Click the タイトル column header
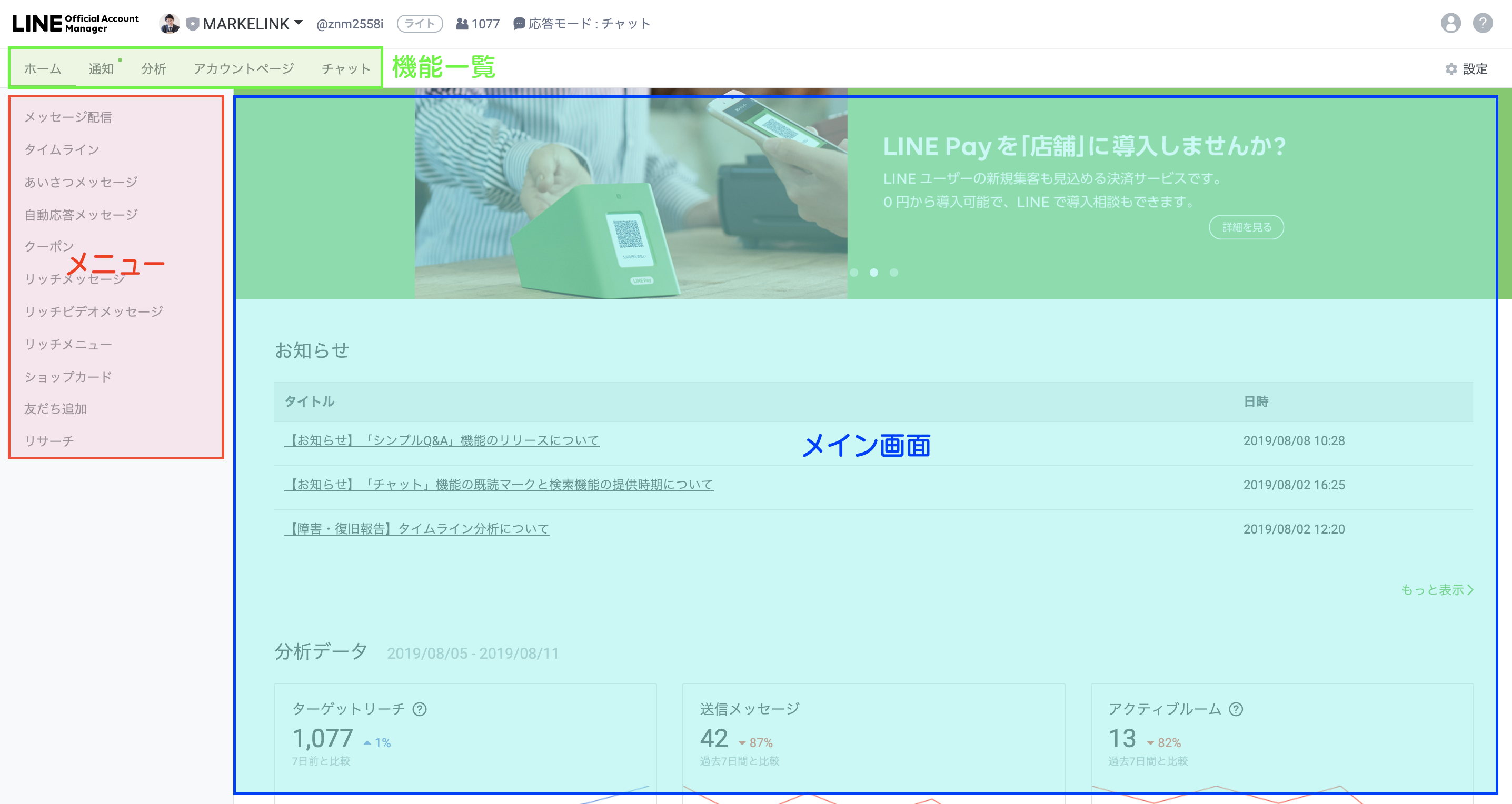1512x804 pixels. point(310,401)
